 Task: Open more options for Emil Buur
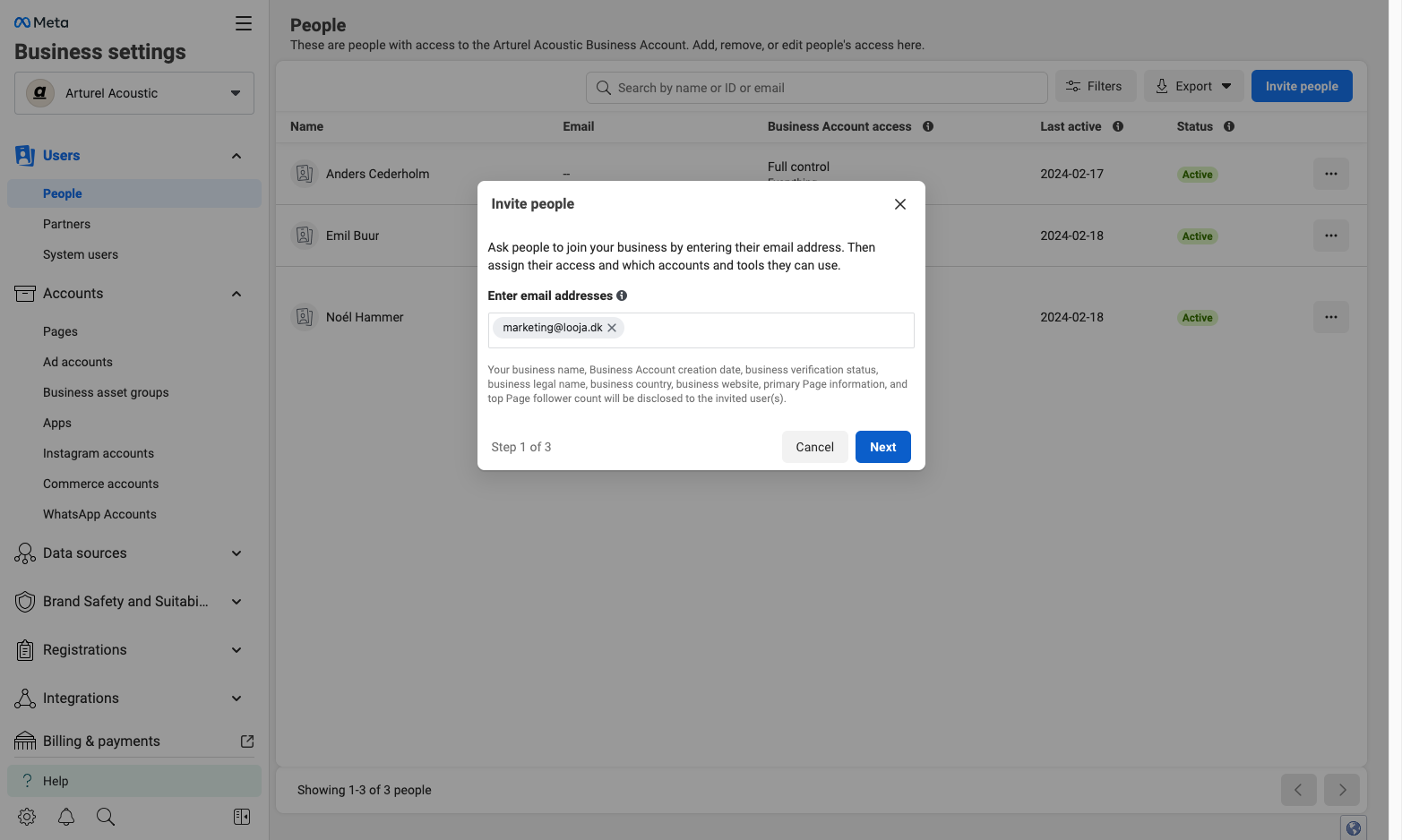1331,236
